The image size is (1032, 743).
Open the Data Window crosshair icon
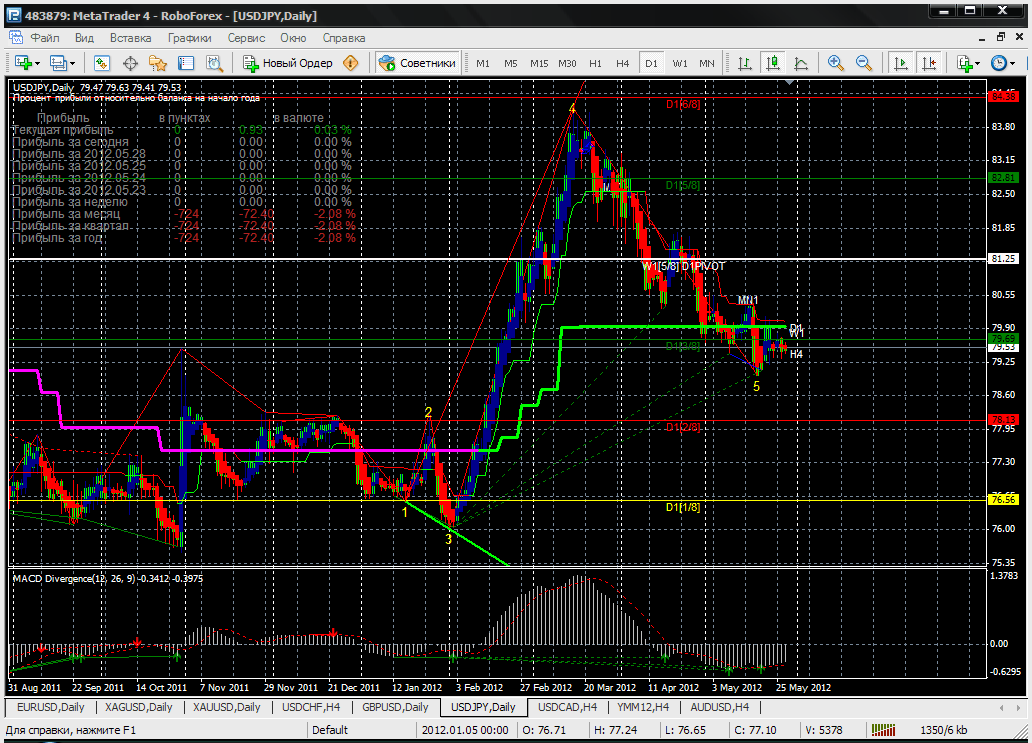[x=130, y=63]
